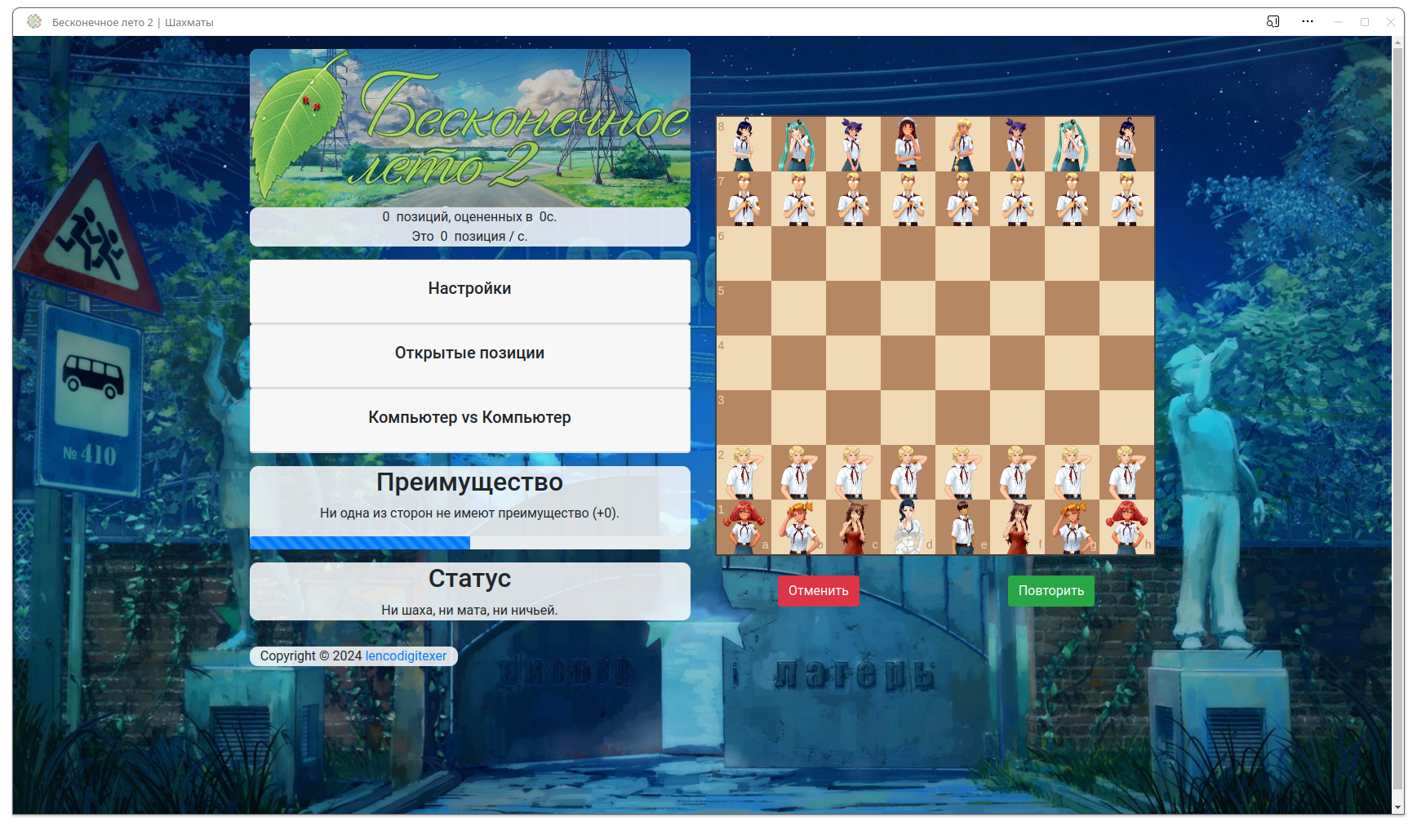Expand the Открытые позиции section

click(x=469, y=355)
